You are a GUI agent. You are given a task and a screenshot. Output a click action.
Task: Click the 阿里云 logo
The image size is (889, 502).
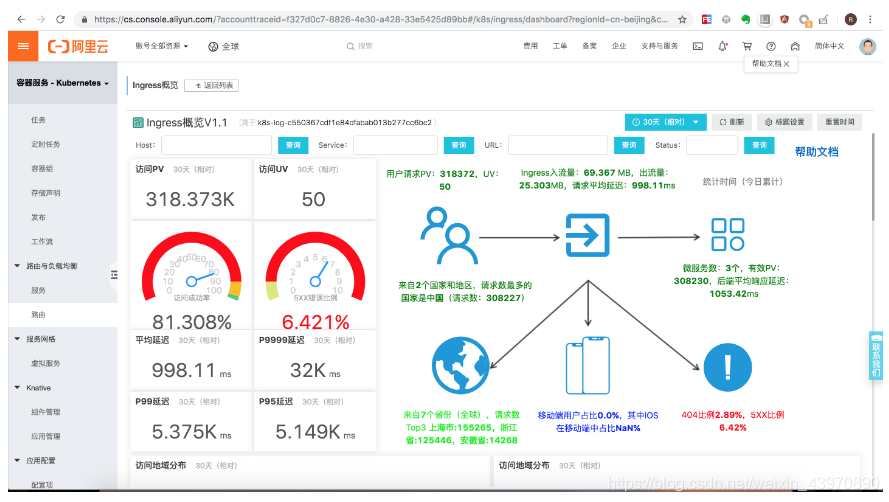[78, 47]
